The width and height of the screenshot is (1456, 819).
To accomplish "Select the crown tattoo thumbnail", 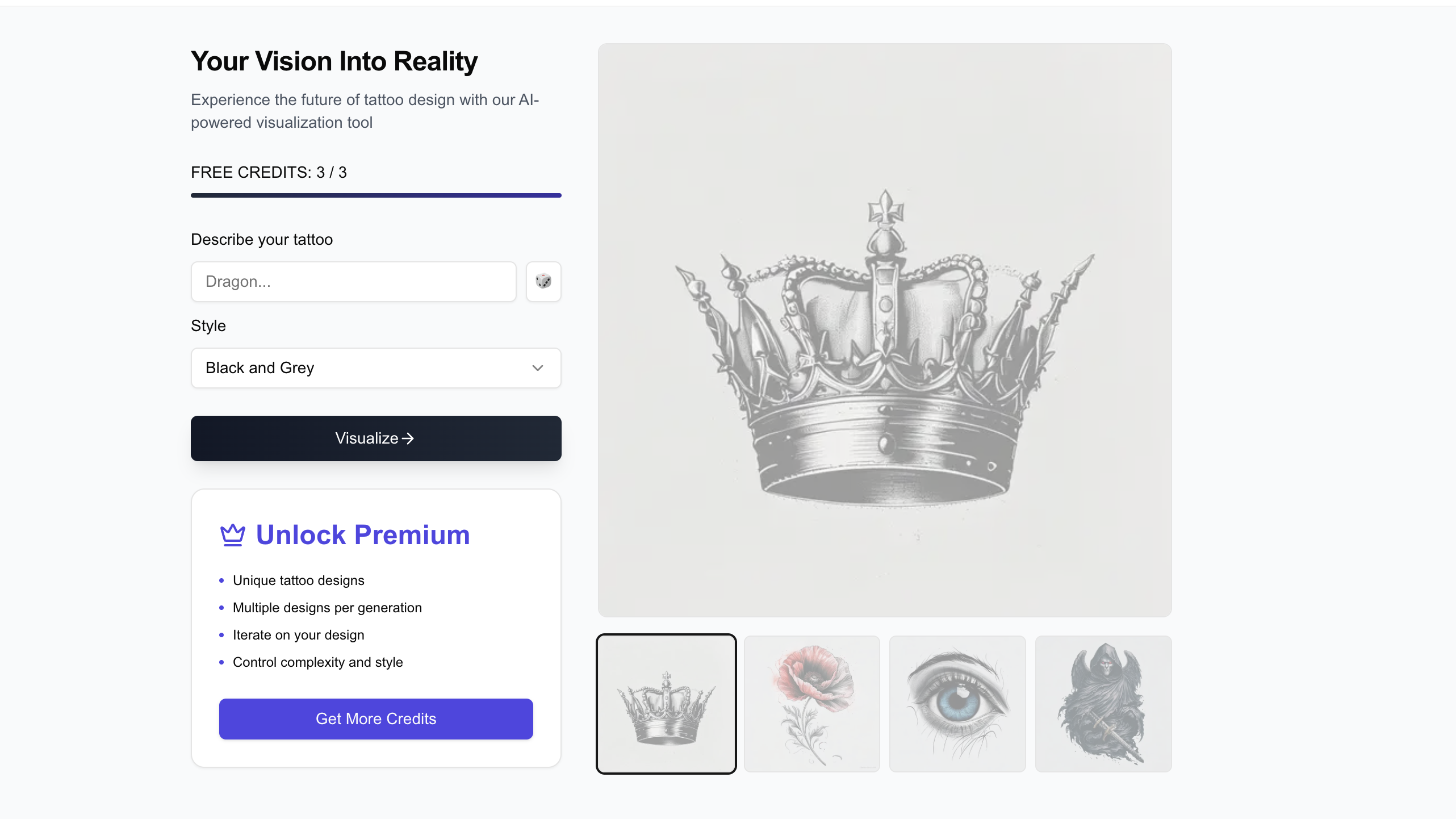I will tap(666, 704).
